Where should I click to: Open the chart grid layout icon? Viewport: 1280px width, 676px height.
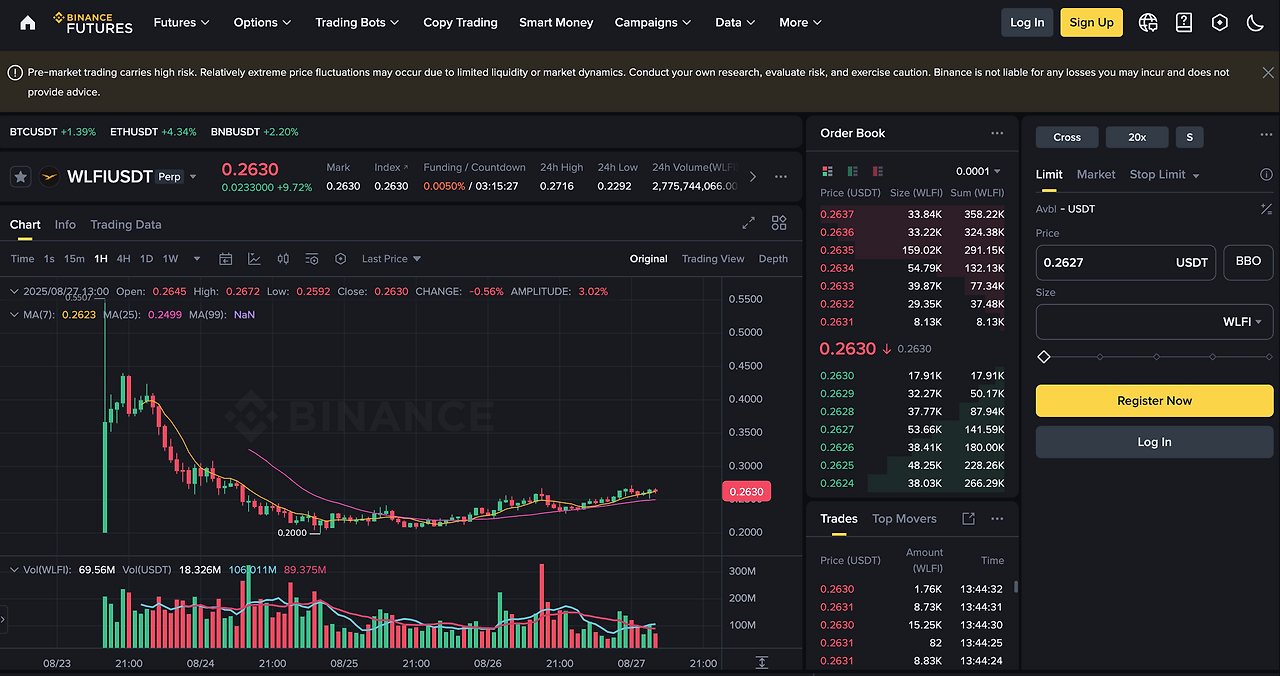click(779, 223)
